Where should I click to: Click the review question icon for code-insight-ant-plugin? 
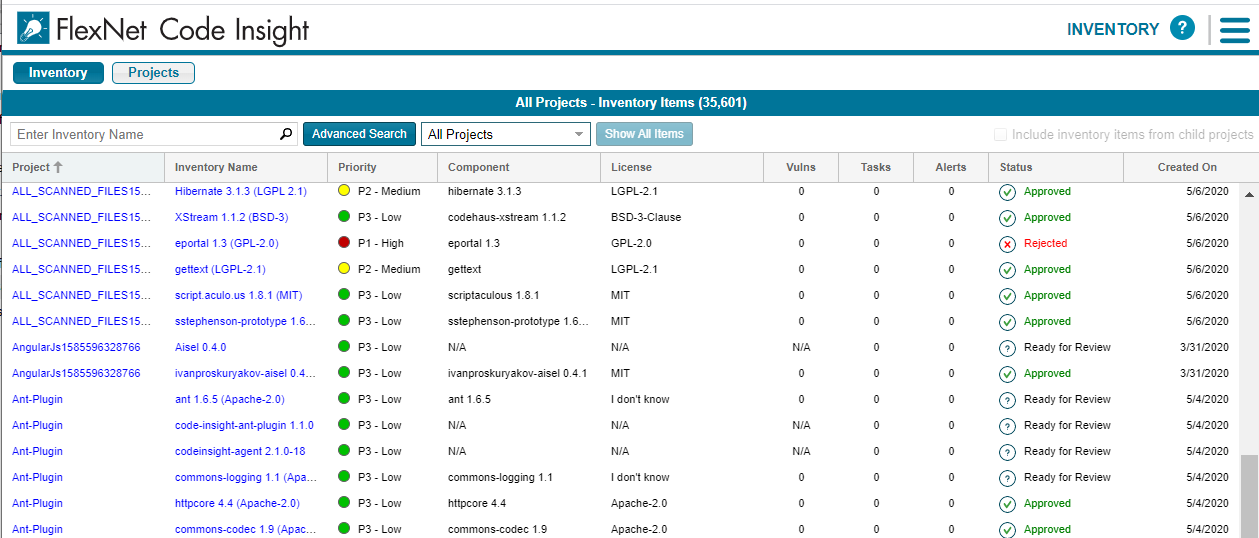pyautogui.click(x=1007, y=426)
